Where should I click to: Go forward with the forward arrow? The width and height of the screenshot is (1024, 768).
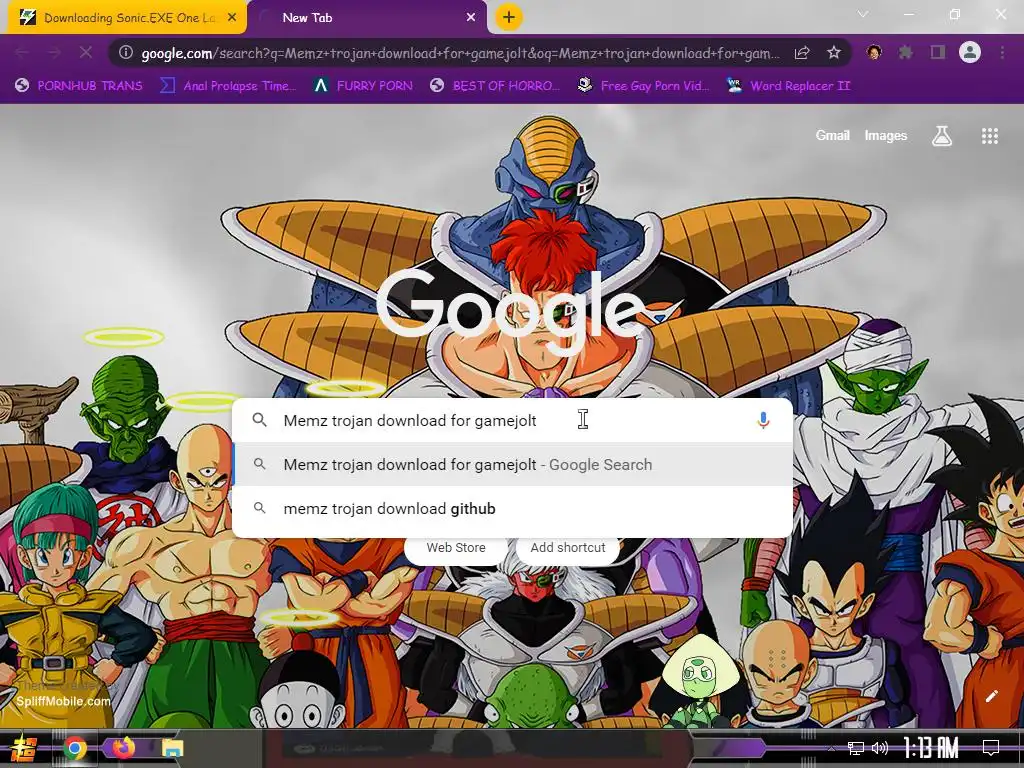point(54,53)
